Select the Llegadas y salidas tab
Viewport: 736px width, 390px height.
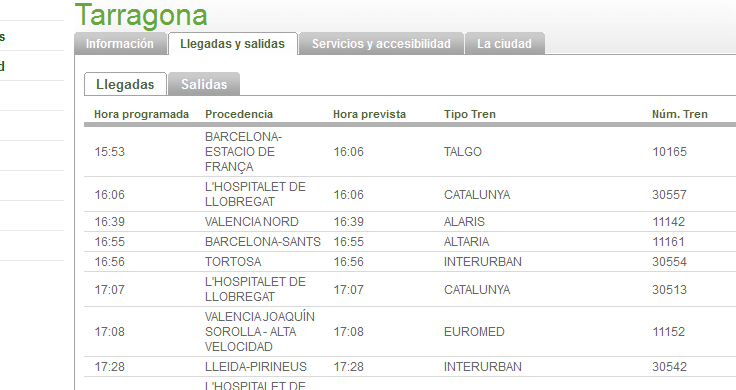(x=232, y=44)
